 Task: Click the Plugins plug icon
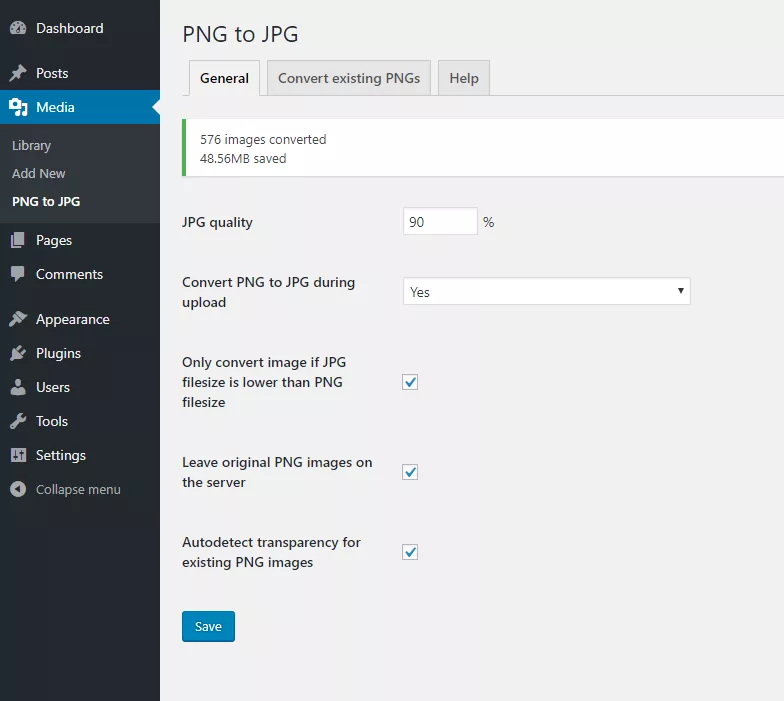[18, 353]
